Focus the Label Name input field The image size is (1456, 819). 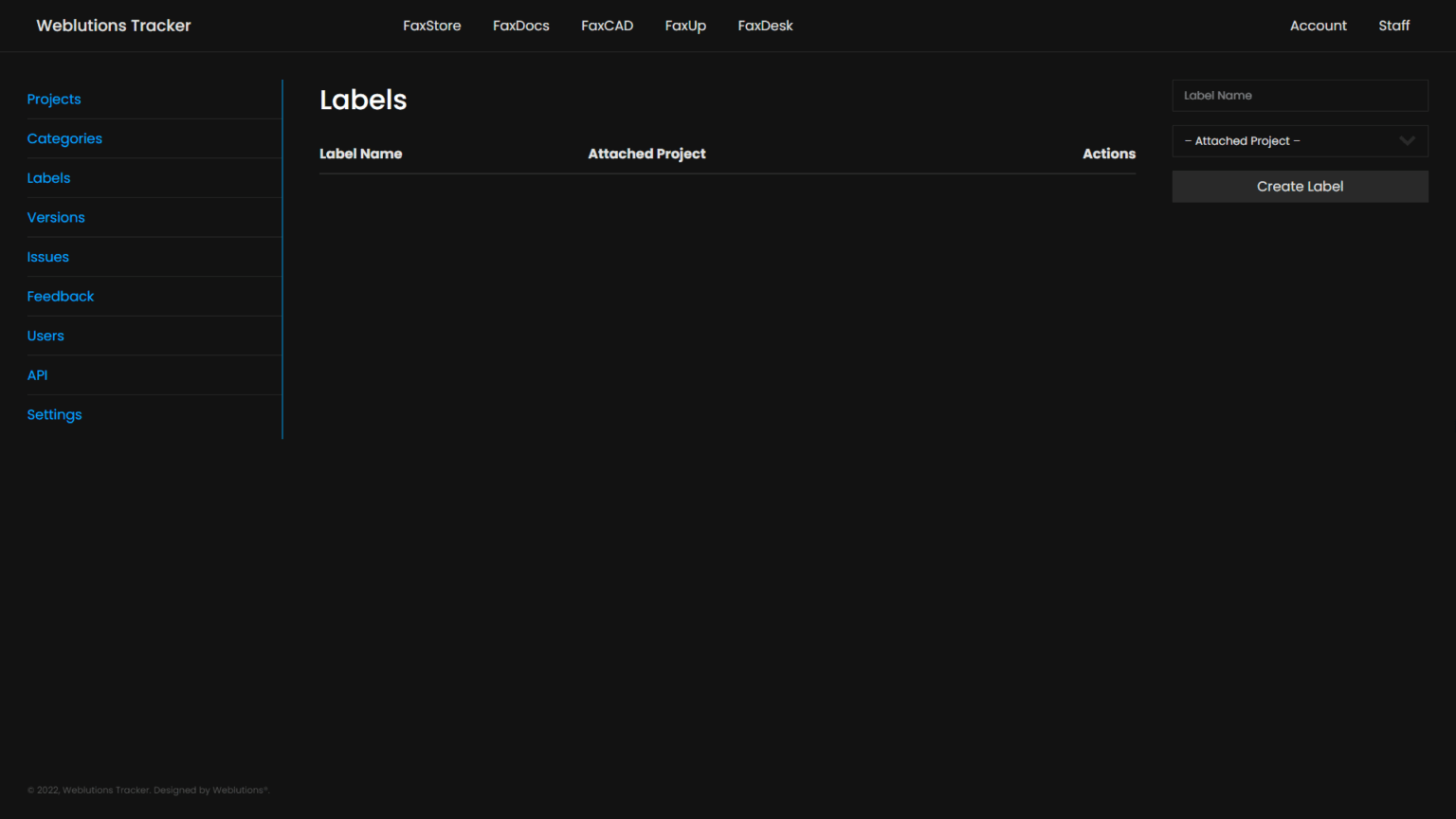tap(1300, 96)
